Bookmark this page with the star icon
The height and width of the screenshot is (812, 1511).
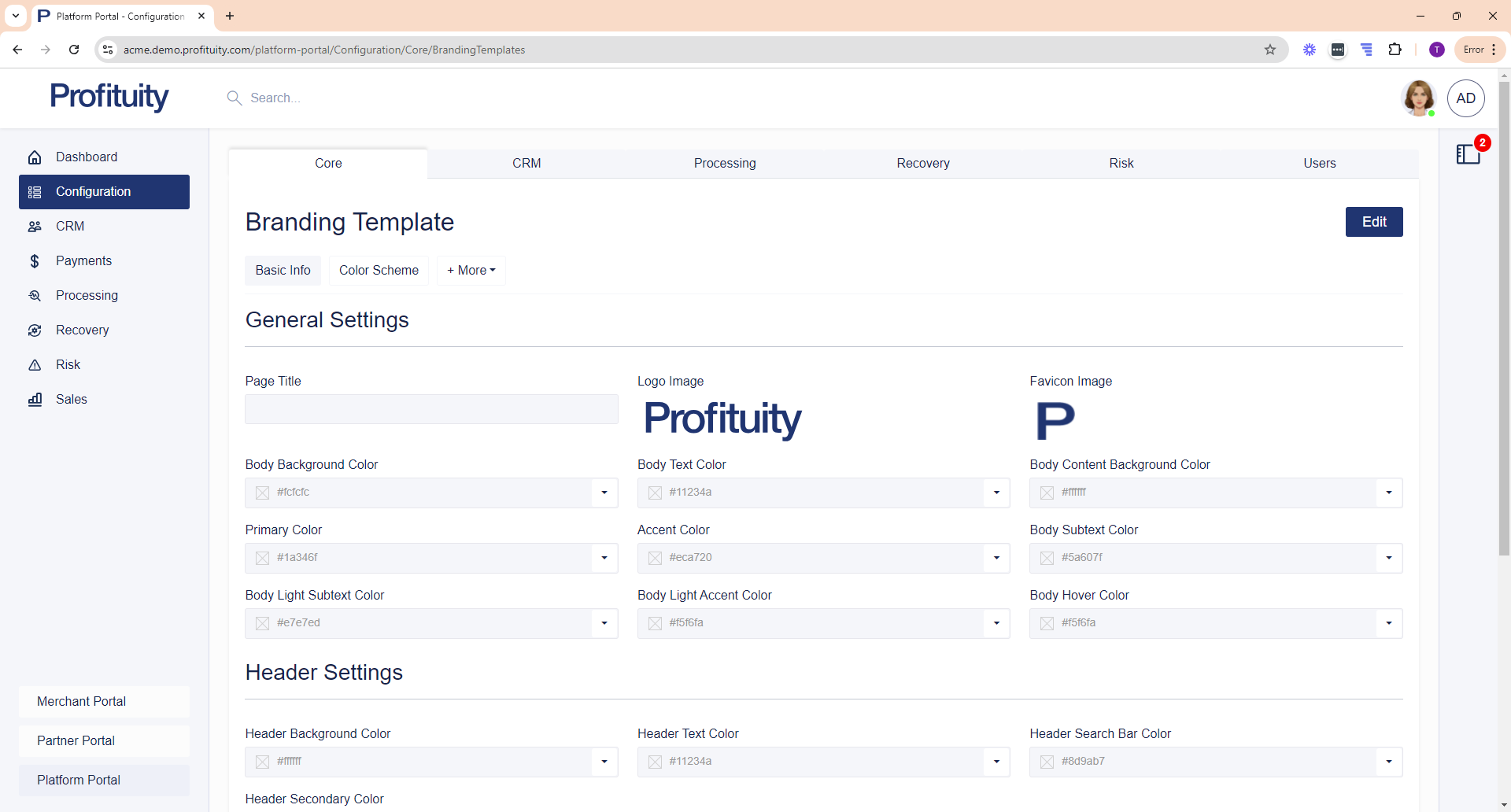tap(1270, 50)
